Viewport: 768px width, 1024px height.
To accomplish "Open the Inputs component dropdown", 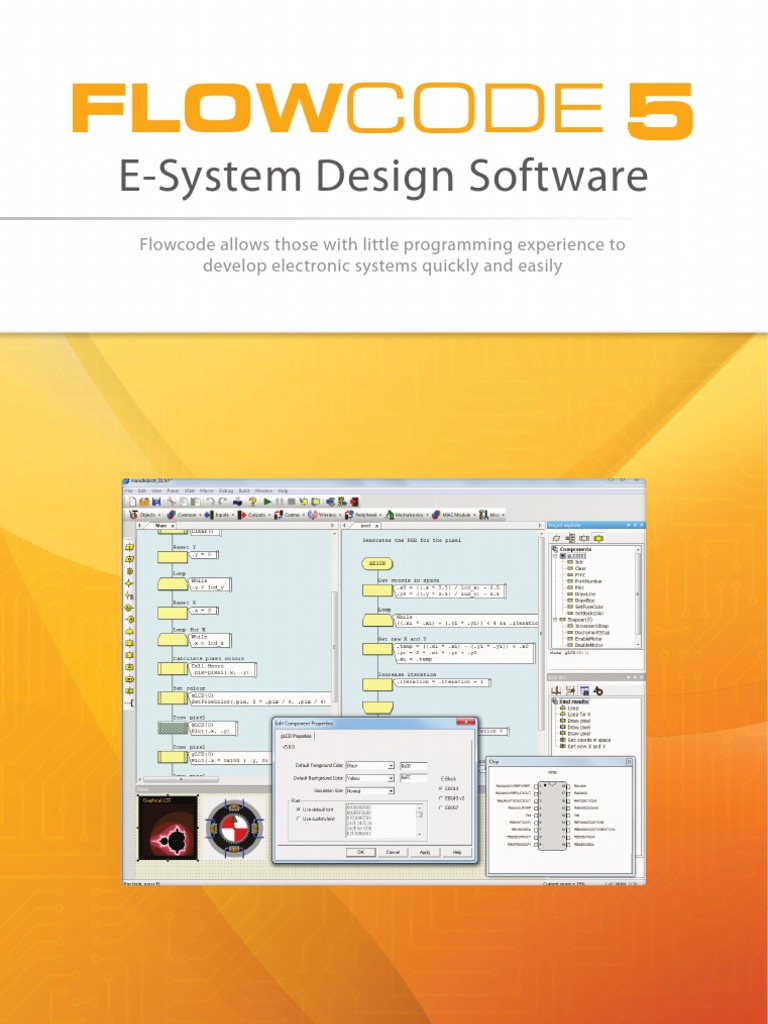I will 221,515.
